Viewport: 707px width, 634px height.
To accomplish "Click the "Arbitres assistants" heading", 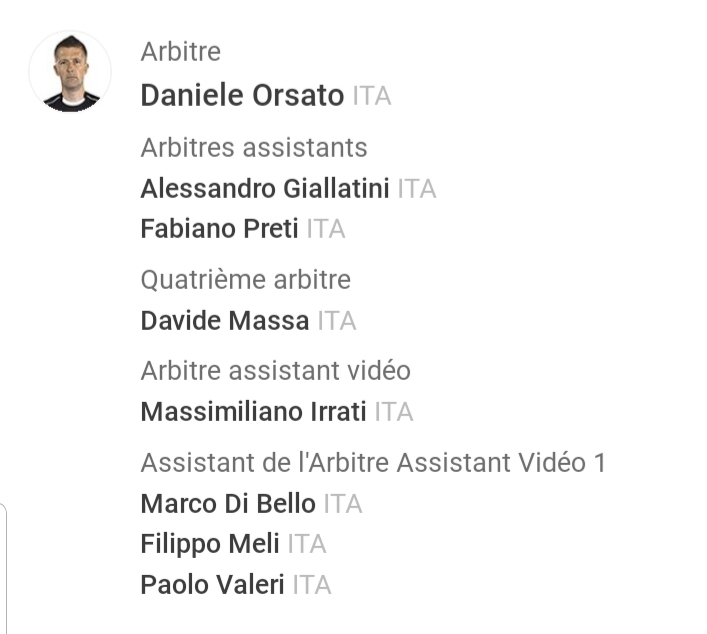I will [254, 148].
